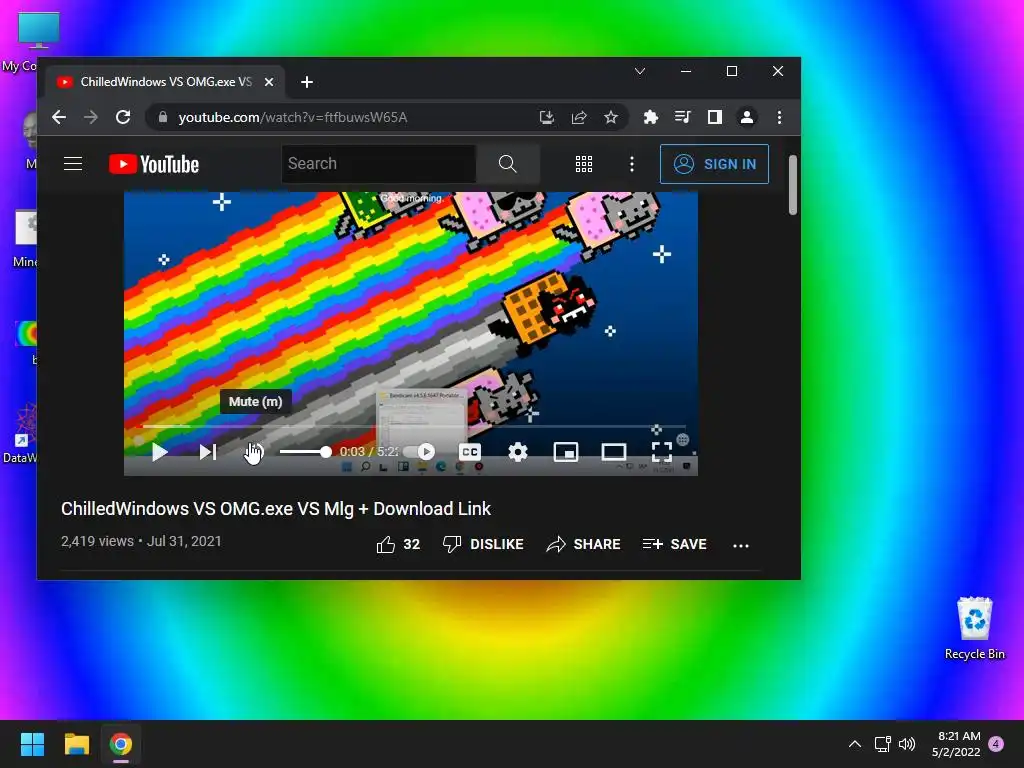
Task: Toggle the autoplay switch
Action: [419, 451]
